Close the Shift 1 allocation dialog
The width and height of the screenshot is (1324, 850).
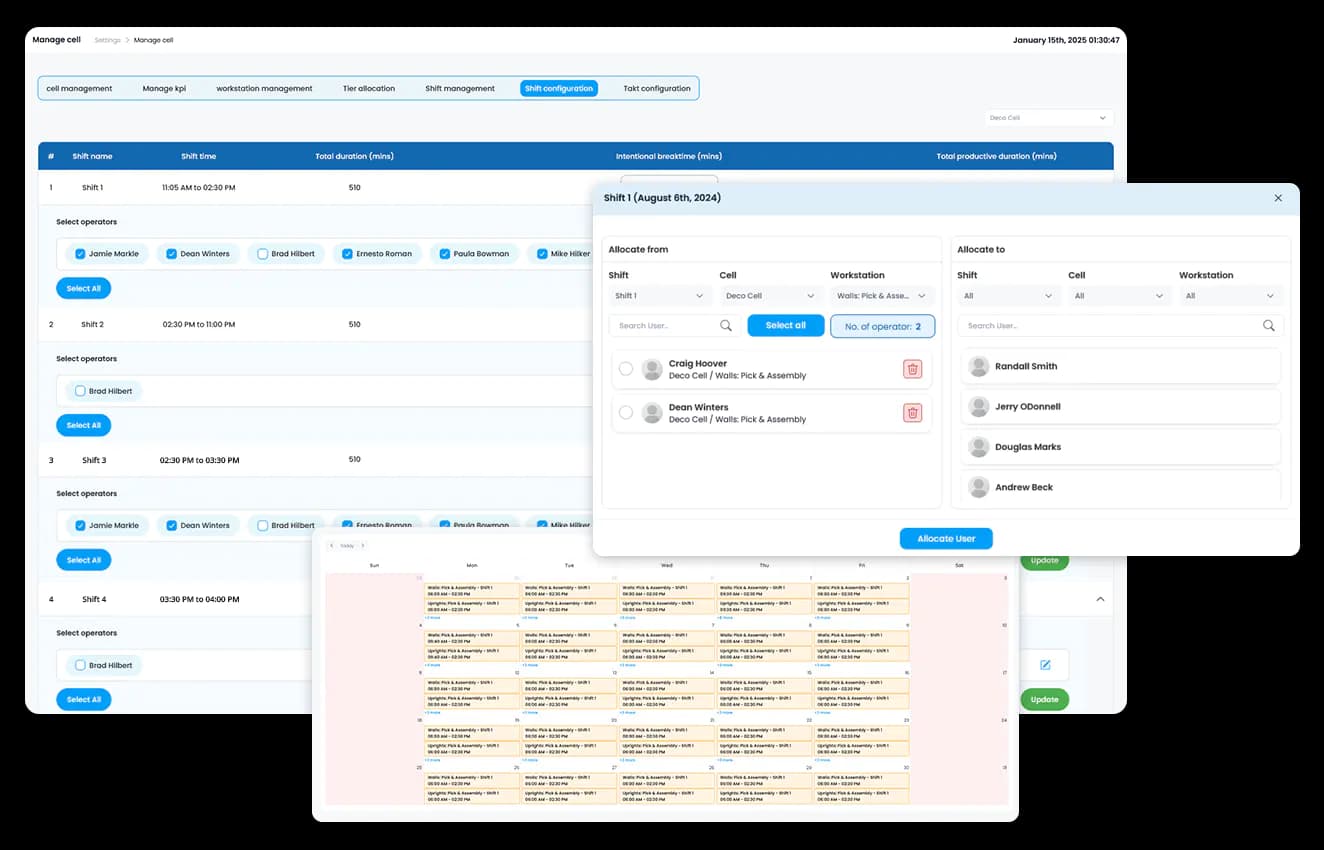tap(1278, 198)
